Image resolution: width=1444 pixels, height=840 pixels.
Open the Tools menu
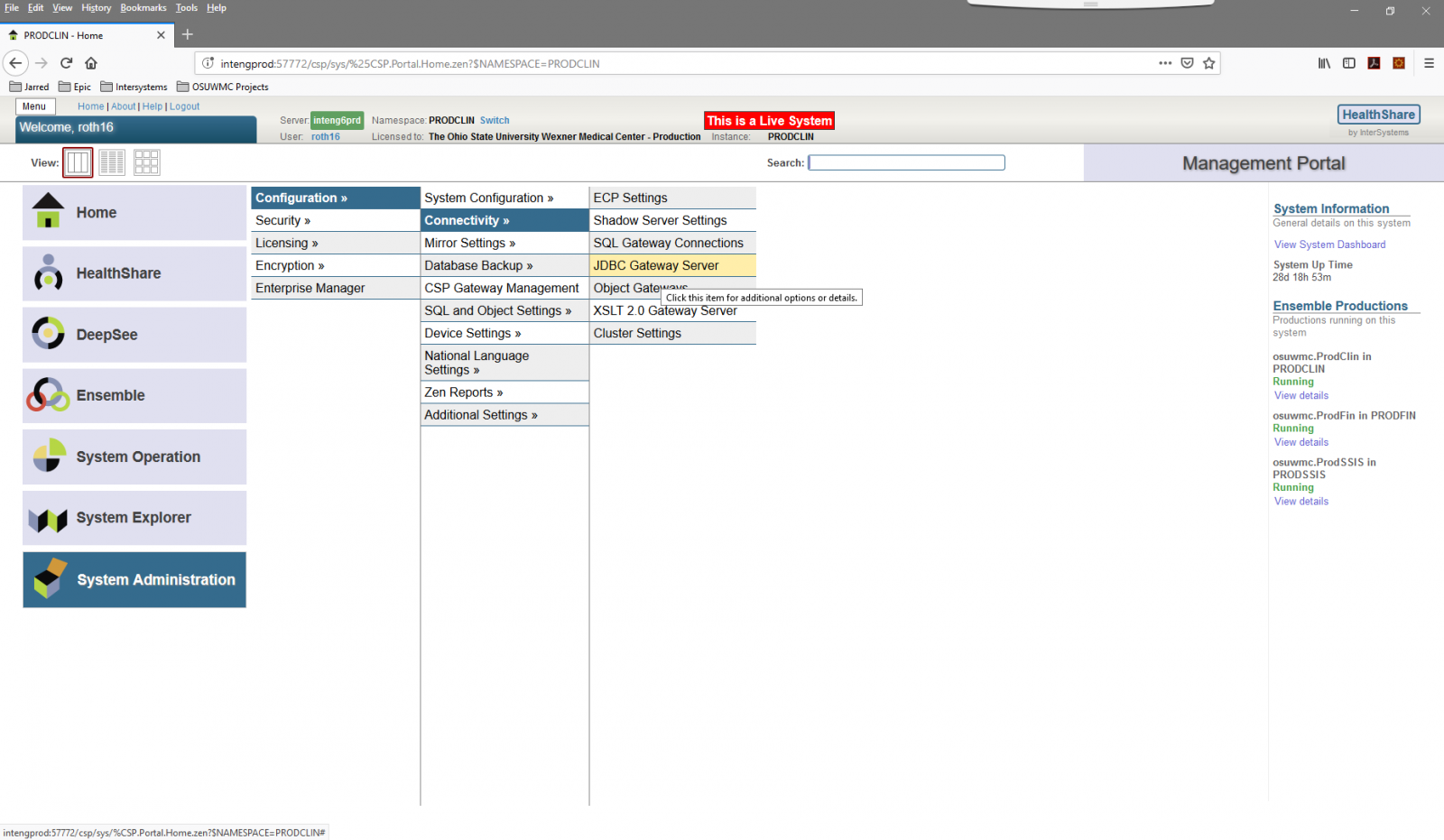coord(187,7)
